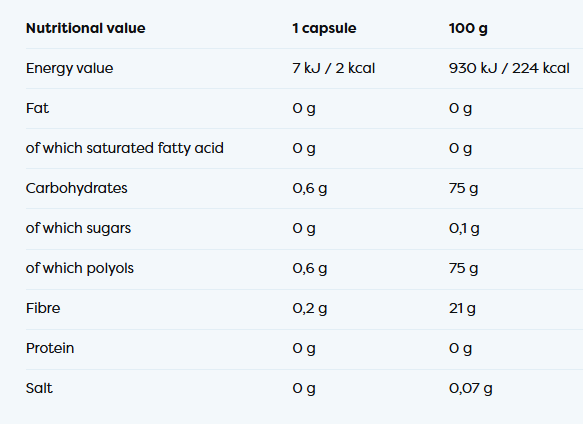Select the 7 kJ / 2 kcal cell
Viewport: 583px width, 424px height.
(x=334, y=68)
